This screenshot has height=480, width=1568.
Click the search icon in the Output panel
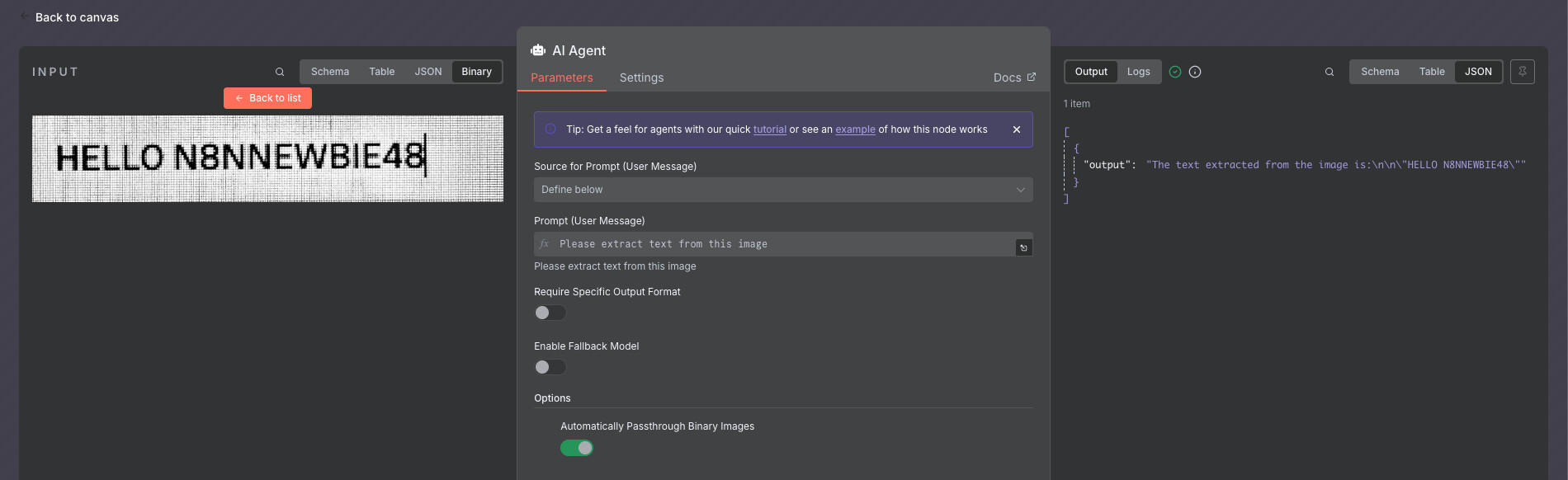click(x=1329, y=72)
